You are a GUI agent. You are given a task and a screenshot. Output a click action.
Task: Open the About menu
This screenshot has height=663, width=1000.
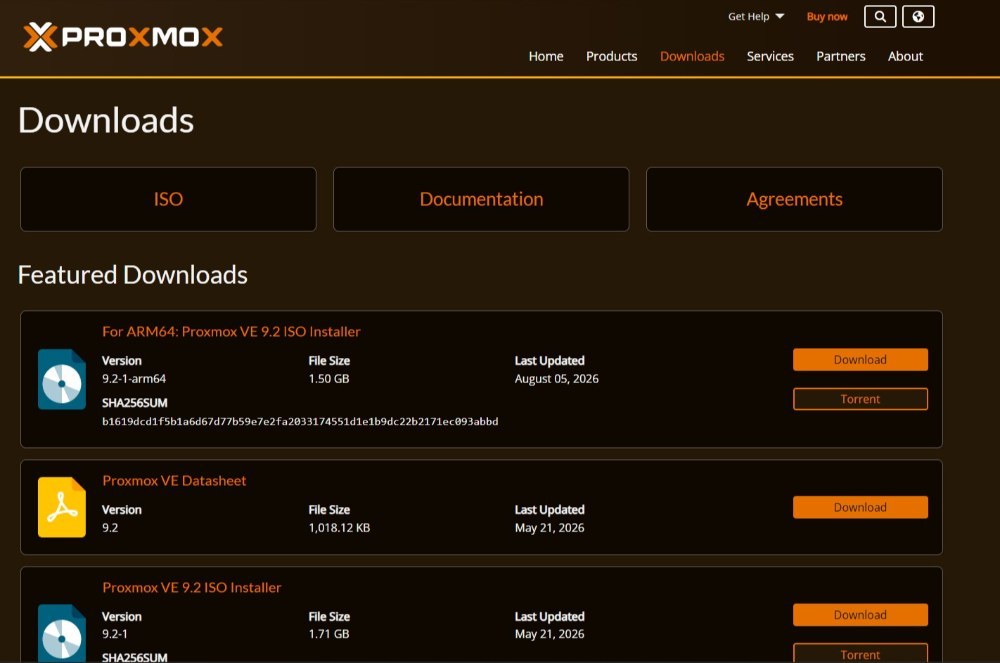pos(905,56)
